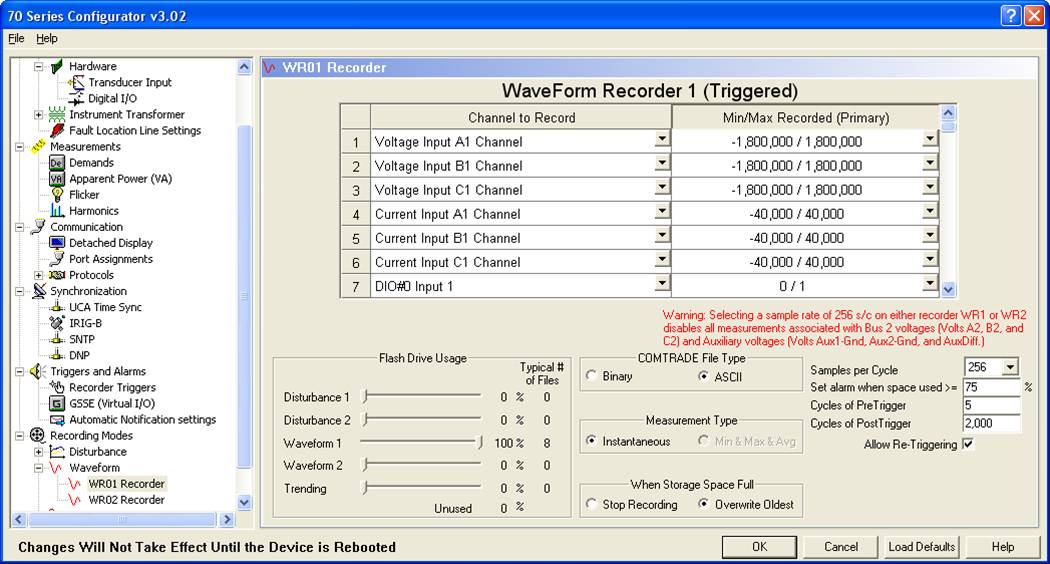The width and height of the screenshot is (1050, 564).
Task: Open channel dropdown for DIO#0 Input 1
Action: 662,284
